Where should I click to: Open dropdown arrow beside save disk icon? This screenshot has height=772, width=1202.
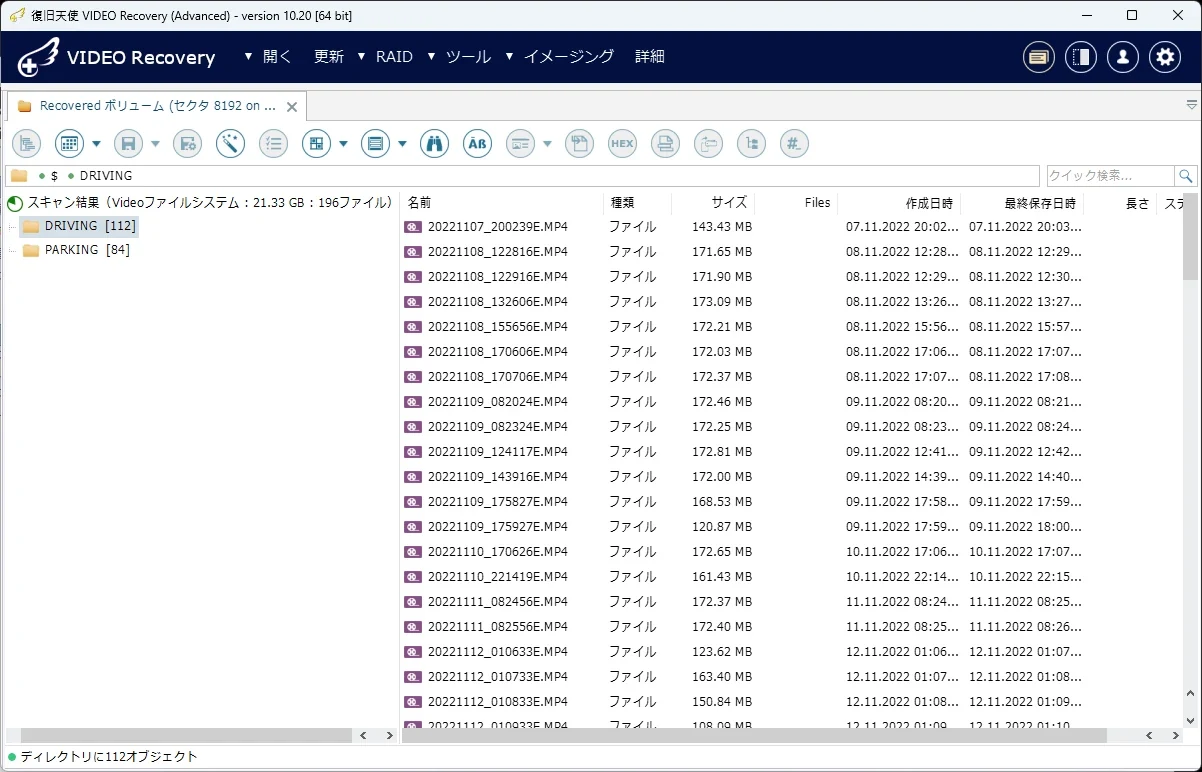155,144
